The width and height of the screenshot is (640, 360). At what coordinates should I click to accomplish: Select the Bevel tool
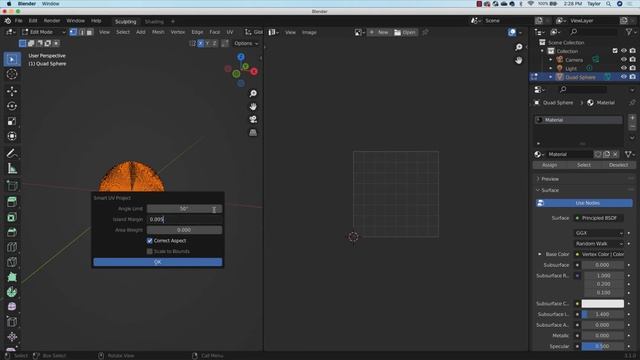pos(12,232)
